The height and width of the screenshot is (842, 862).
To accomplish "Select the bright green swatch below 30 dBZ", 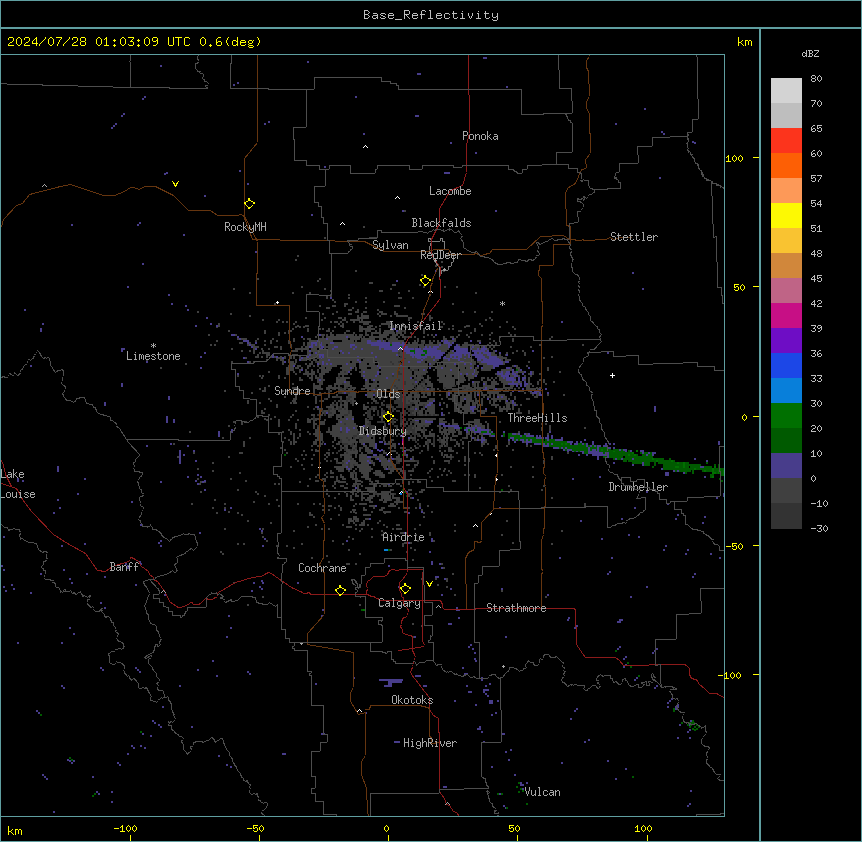I will pos(786,416).
